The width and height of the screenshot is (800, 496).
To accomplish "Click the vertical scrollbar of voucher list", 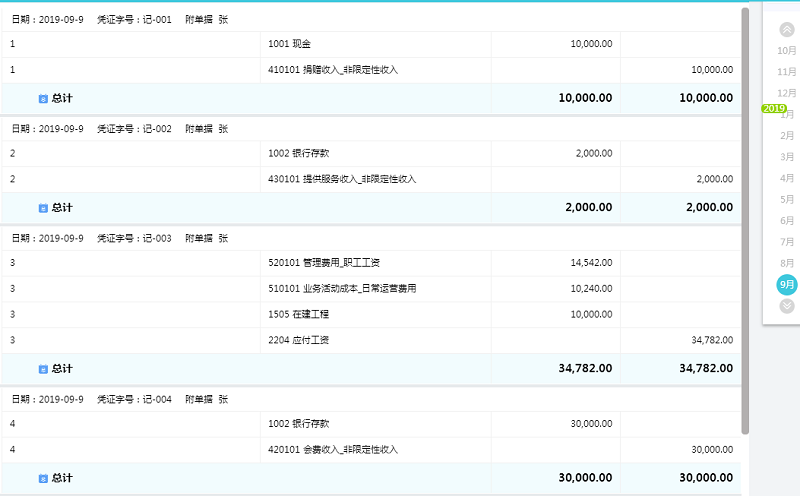I will pyautogui.click(x=745, y=221).
